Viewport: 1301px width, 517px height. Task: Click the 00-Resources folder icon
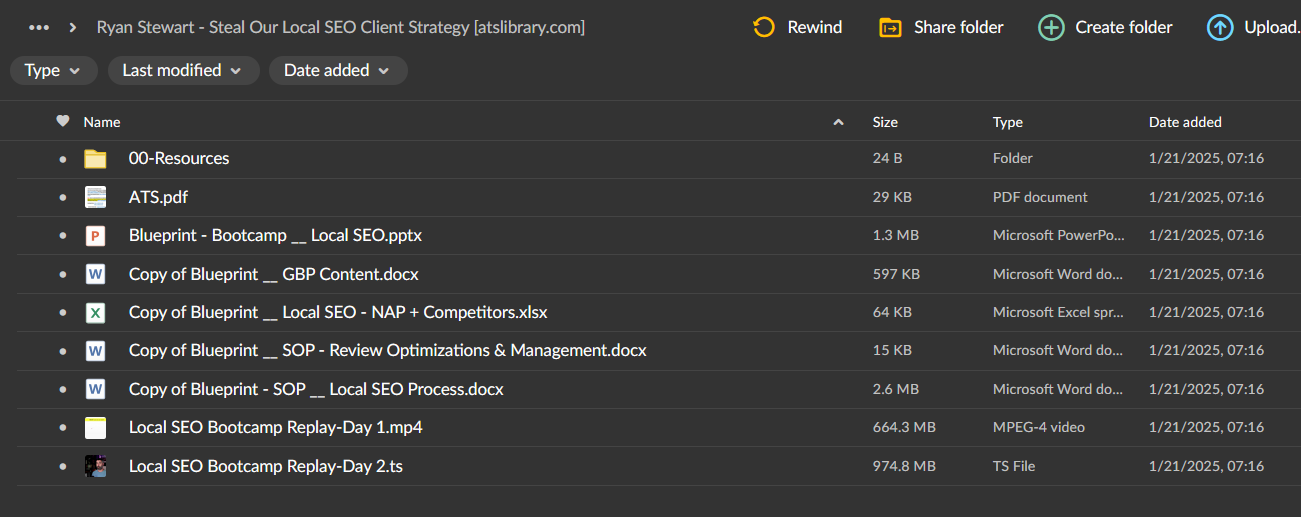(x=95, y=159)
